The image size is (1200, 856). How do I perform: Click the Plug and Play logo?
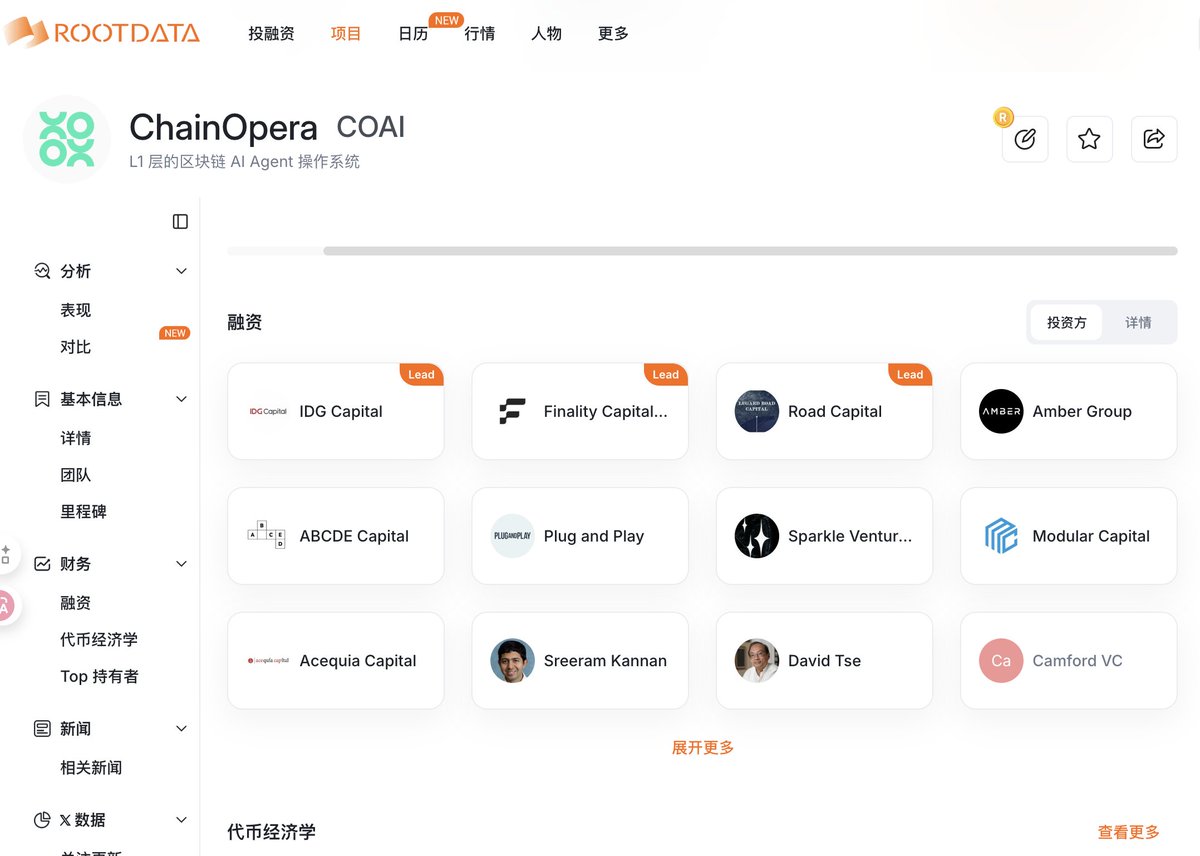point(513,536)
